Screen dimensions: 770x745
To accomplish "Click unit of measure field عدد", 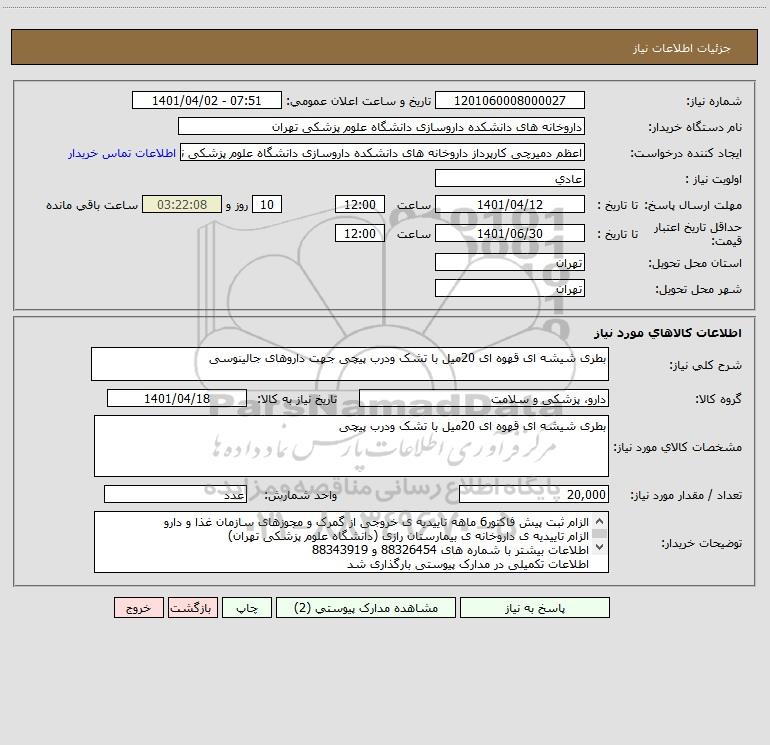I will click(x=175, y=494).
